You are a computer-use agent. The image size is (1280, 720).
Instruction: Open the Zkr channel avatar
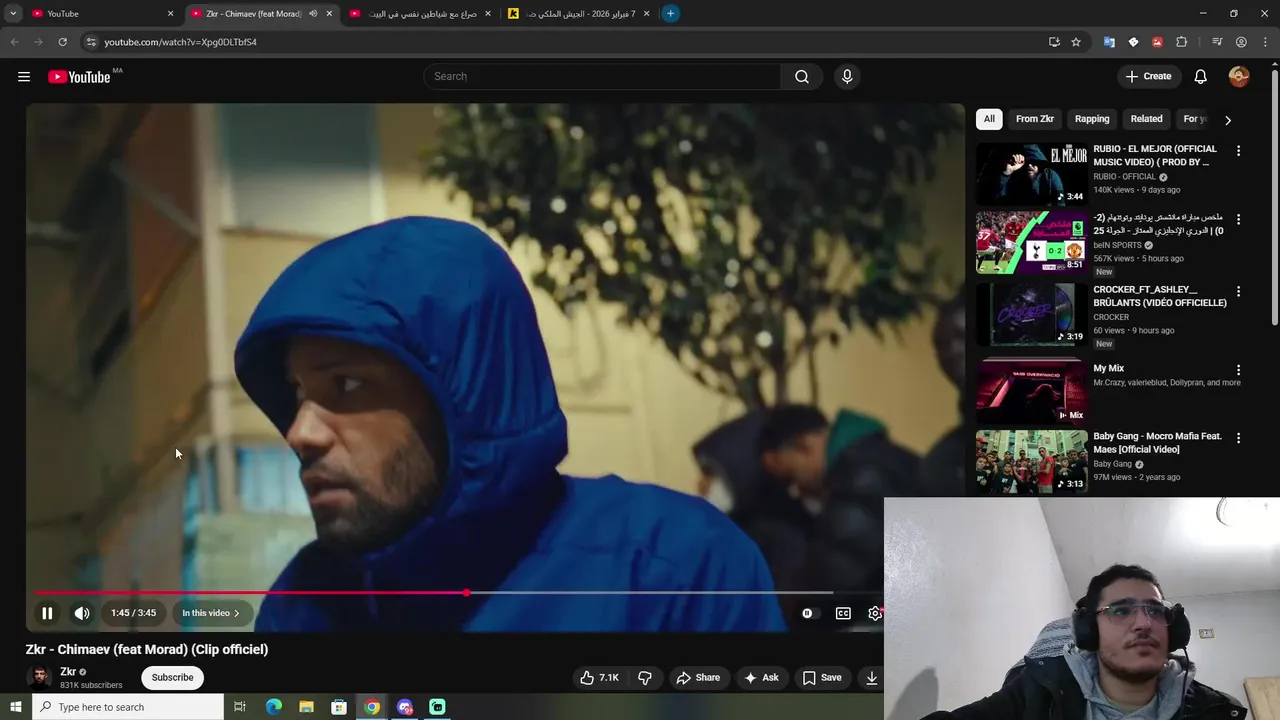40,678
